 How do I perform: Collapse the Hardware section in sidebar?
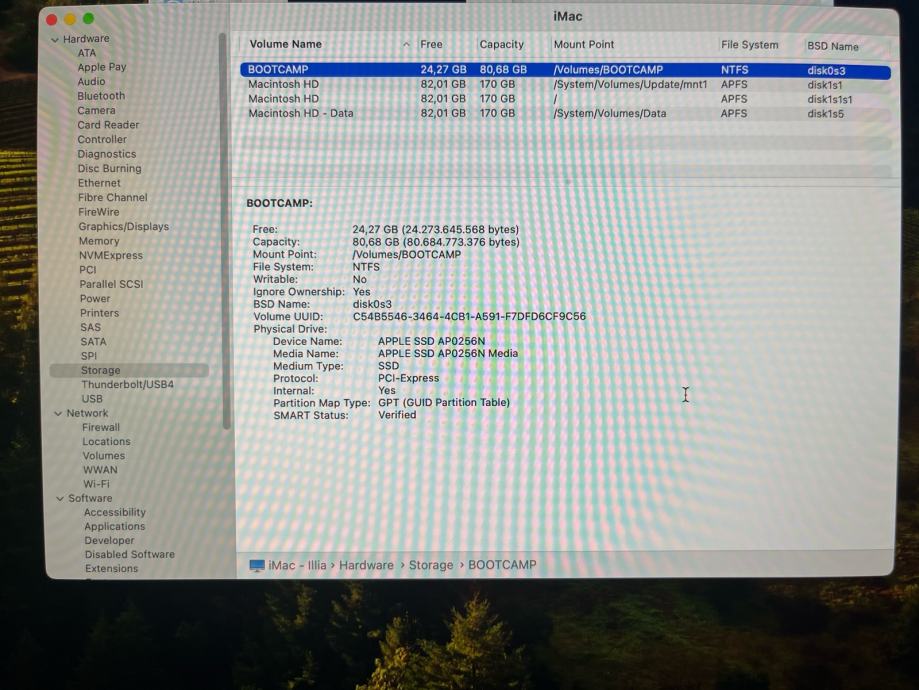point(55,39)
